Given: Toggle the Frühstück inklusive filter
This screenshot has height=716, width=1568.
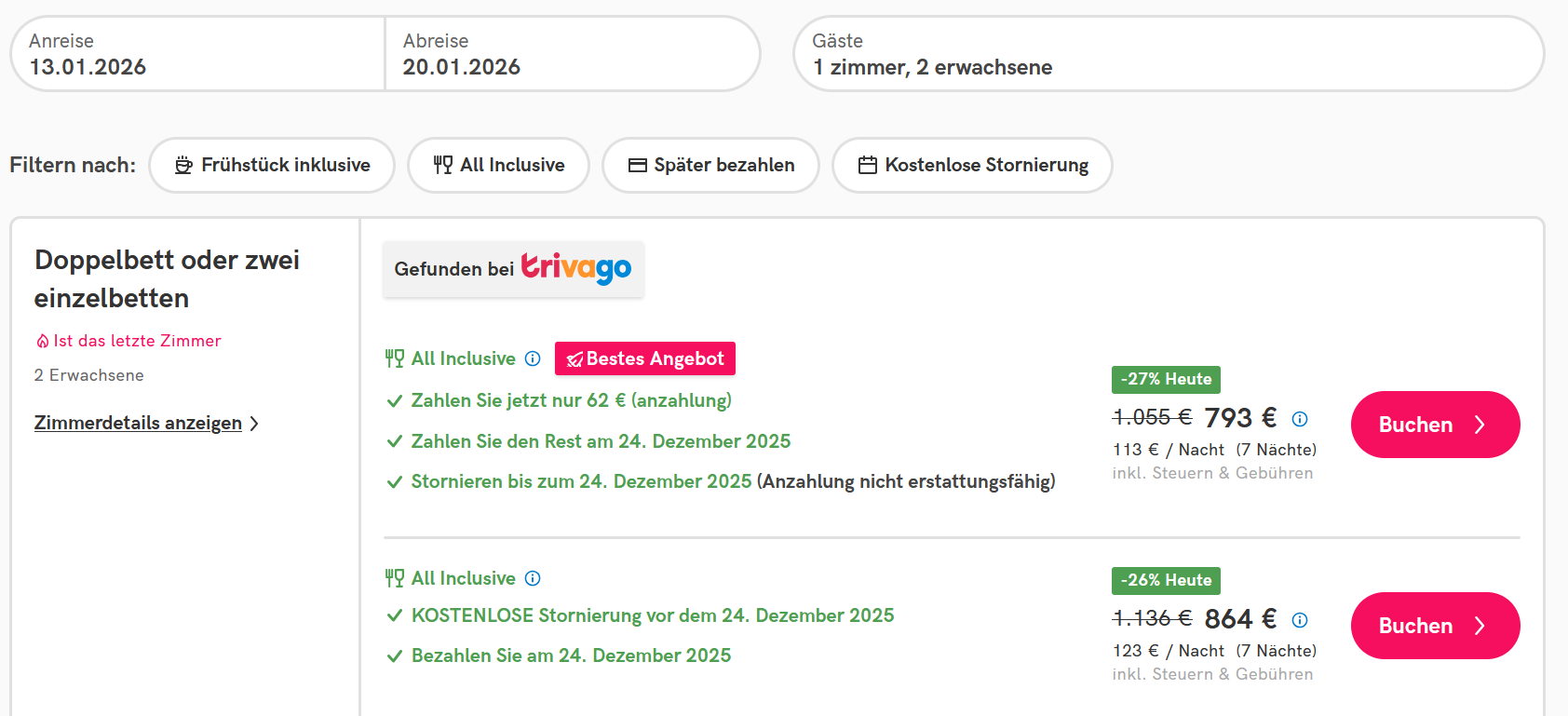Looking at the screenshot, I should click(272, 165).
